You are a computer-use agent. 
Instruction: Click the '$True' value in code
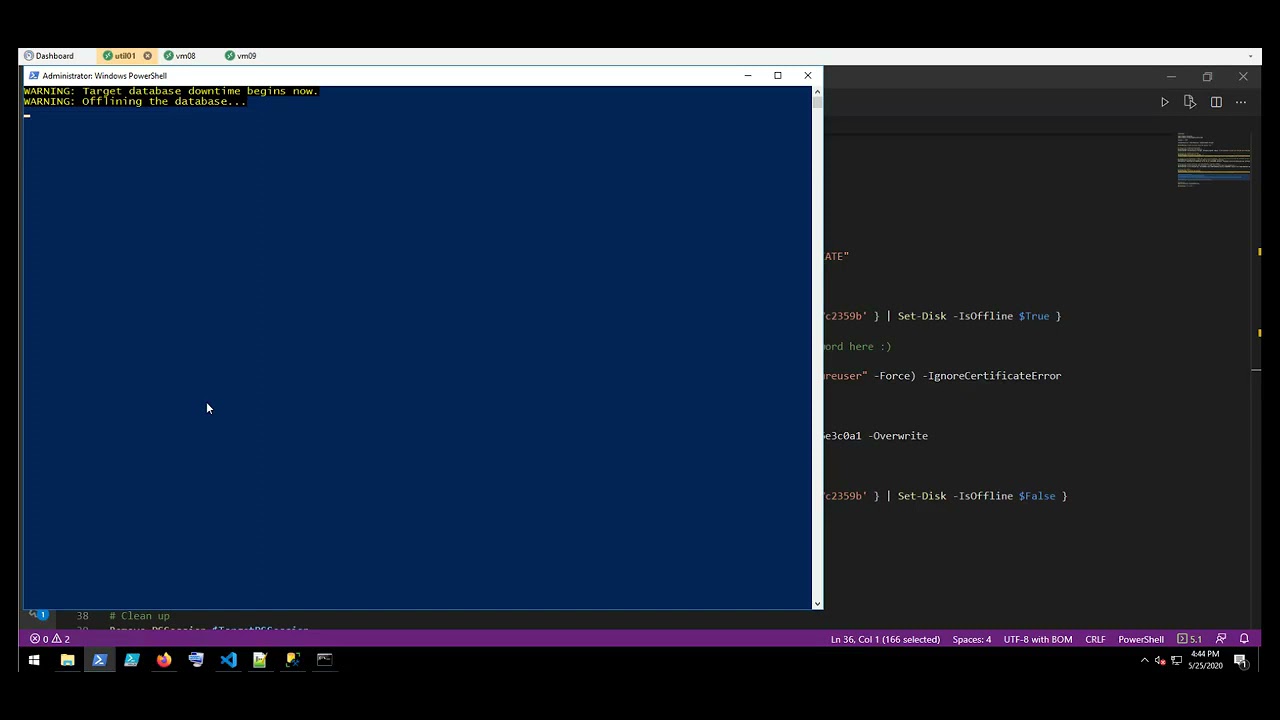[x=1034, y=316]
